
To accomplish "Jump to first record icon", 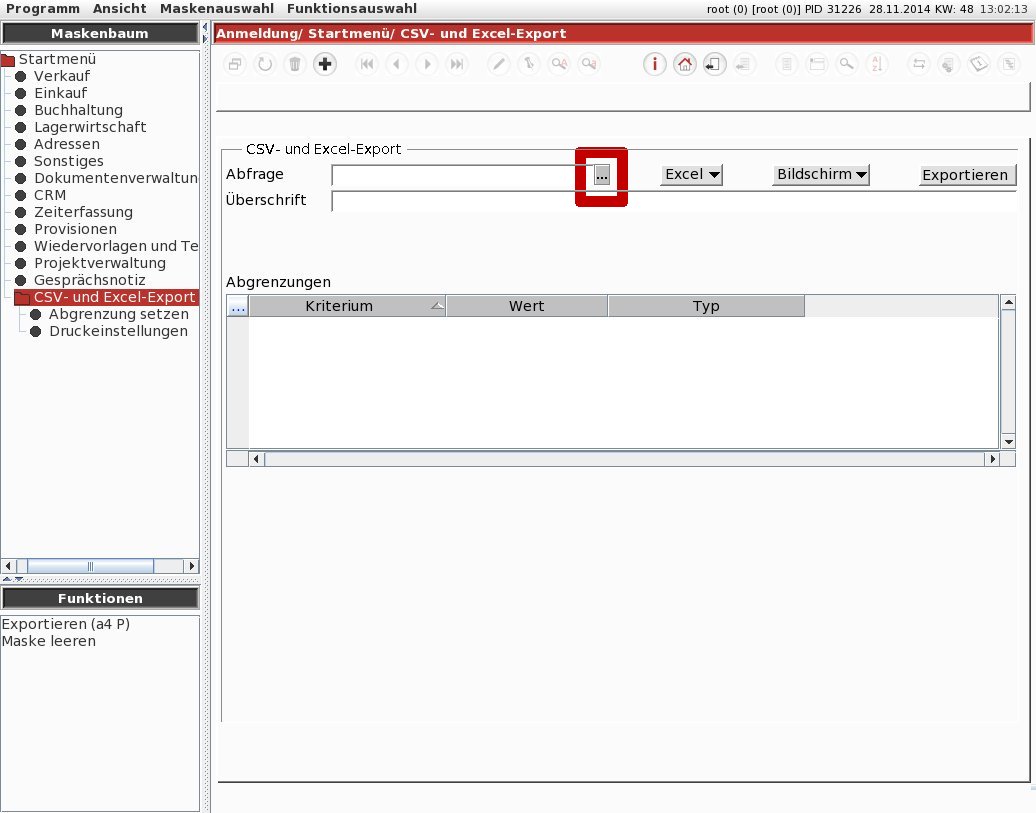I will [x=367, y=64].
